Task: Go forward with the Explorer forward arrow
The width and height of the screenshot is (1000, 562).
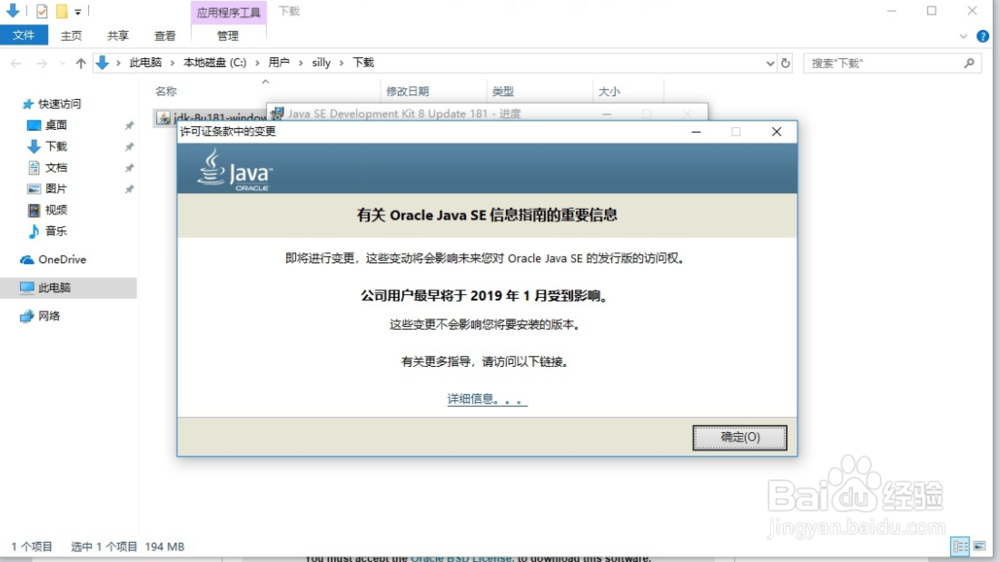Action: coord(41,63)
